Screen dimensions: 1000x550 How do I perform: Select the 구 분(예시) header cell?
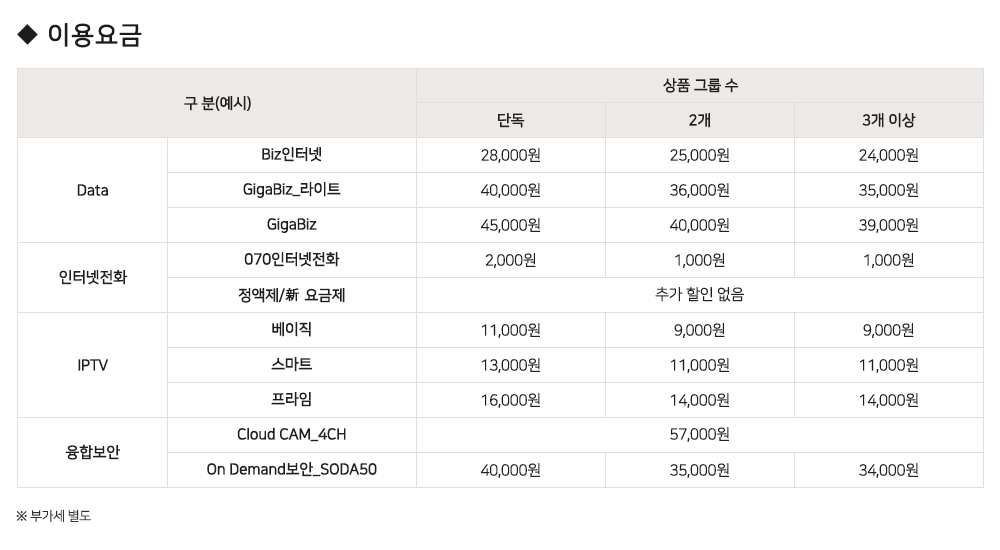point(217,103)
